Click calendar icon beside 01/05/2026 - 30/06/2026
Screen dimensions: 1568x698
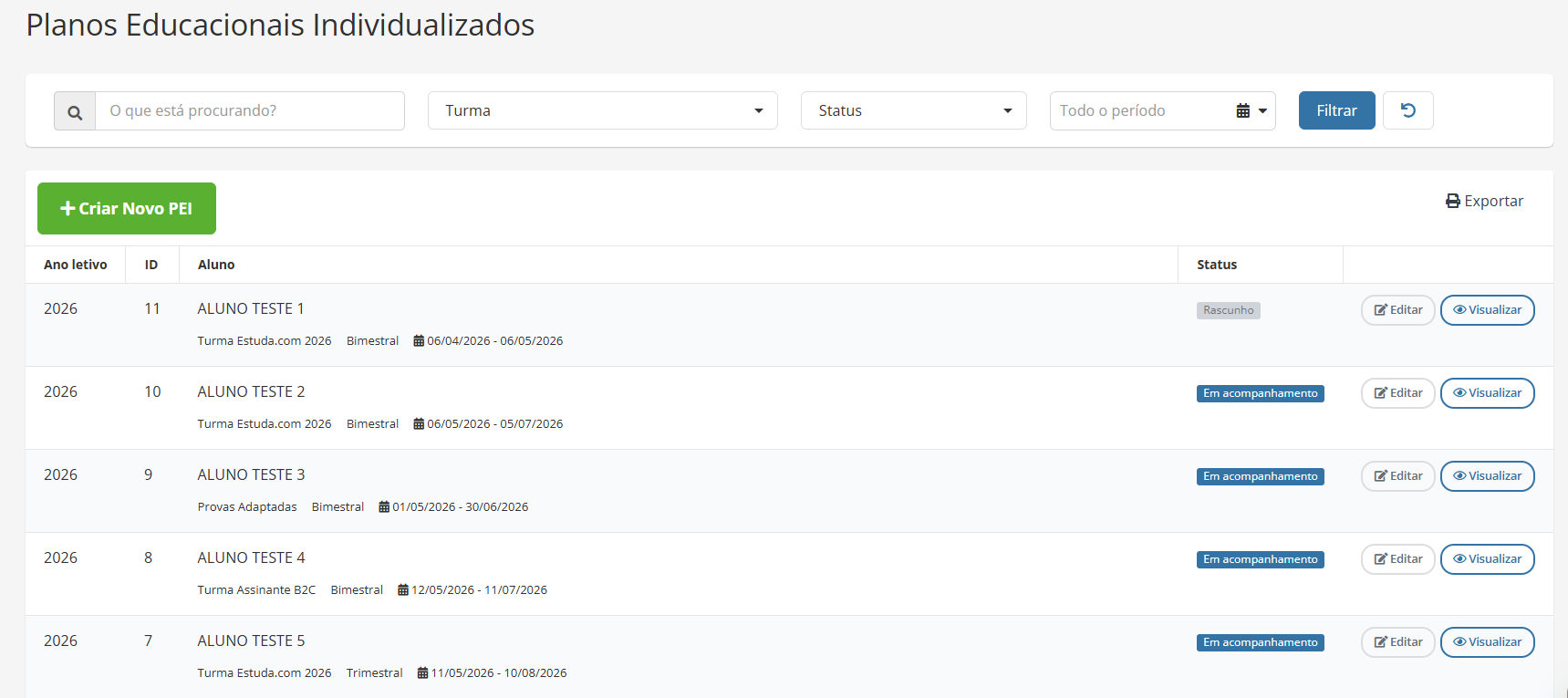pos(384,506)
